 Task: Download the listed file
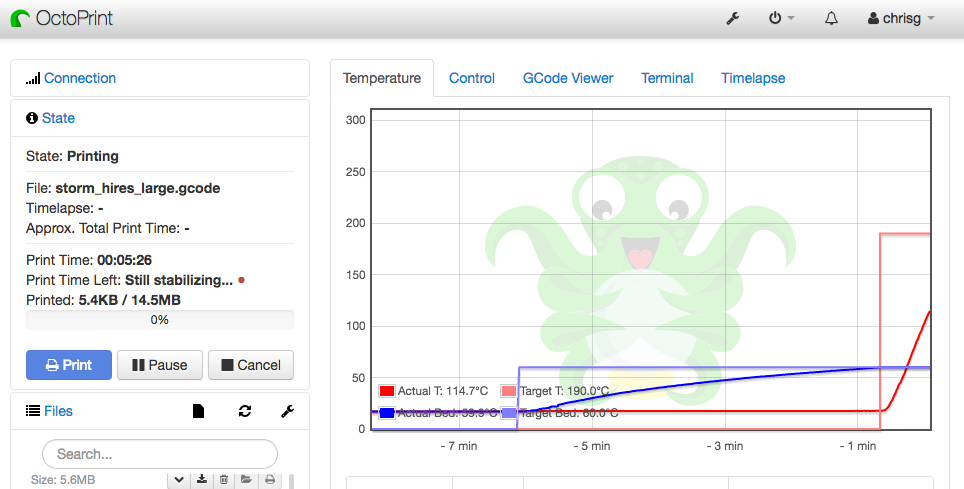click(x=202, y=479)
